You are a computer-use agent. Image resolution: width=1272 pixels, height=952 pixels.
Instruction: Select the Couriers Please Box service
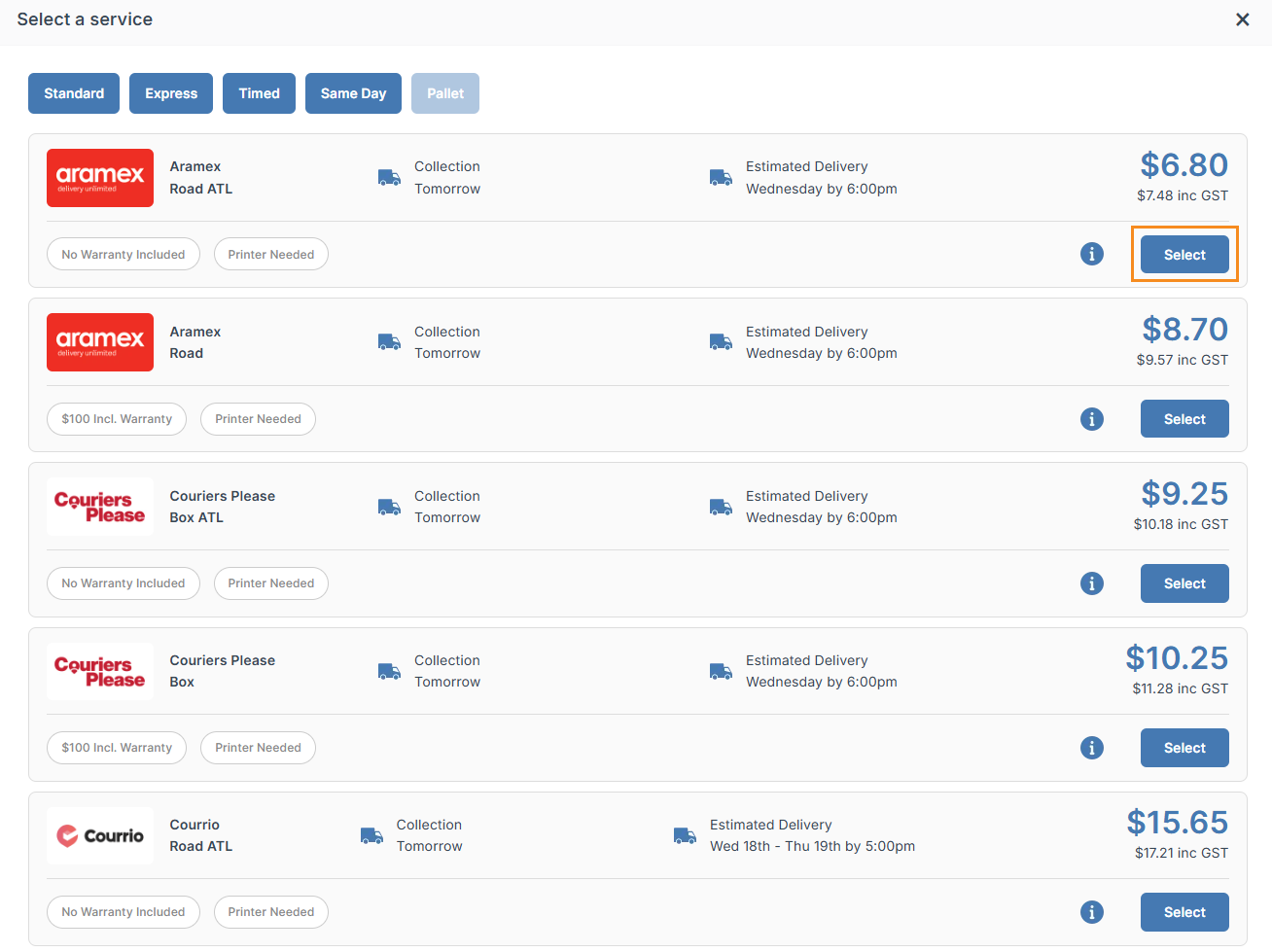(x=1184, y=748)
